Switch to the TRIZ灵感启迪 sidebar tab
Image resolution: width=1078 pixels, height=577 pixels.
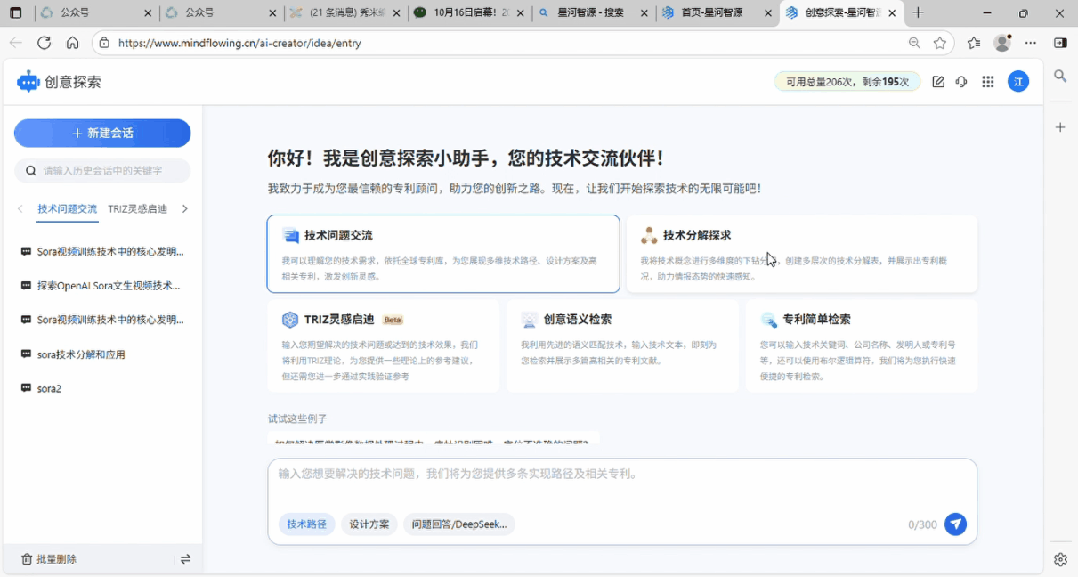[x=138, y=209]
